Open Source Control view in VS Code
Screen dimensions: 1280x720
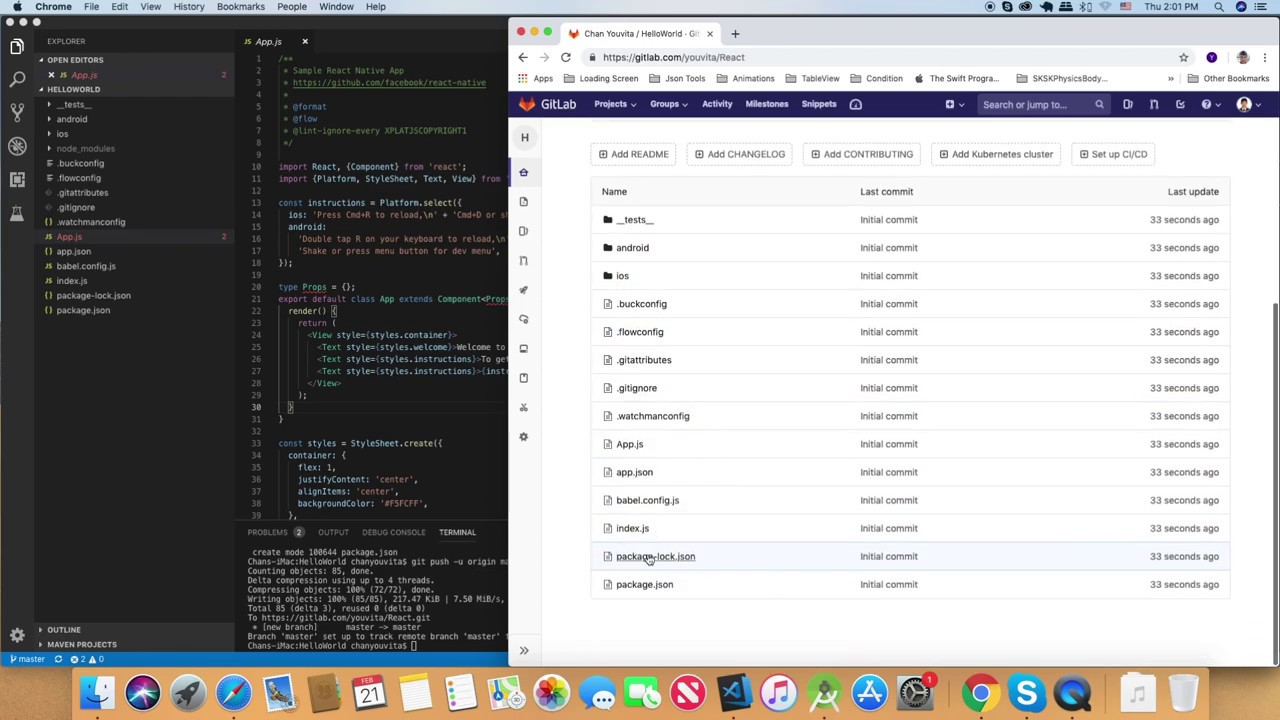[17, 112]
